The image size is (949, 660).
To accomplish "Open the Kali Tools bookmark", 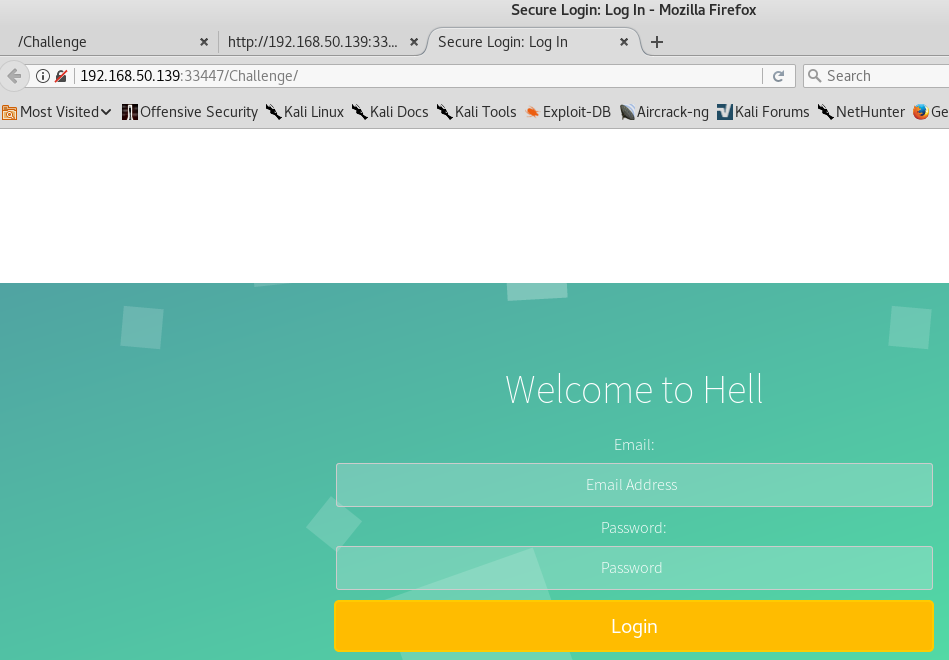I will [477, 112].
